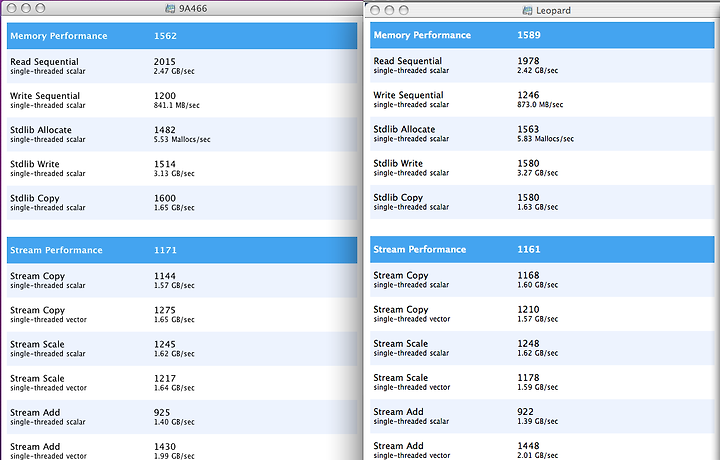Click the document icon beside 9A466 title
The image size is (720, 460).
[x=170, y=8]
